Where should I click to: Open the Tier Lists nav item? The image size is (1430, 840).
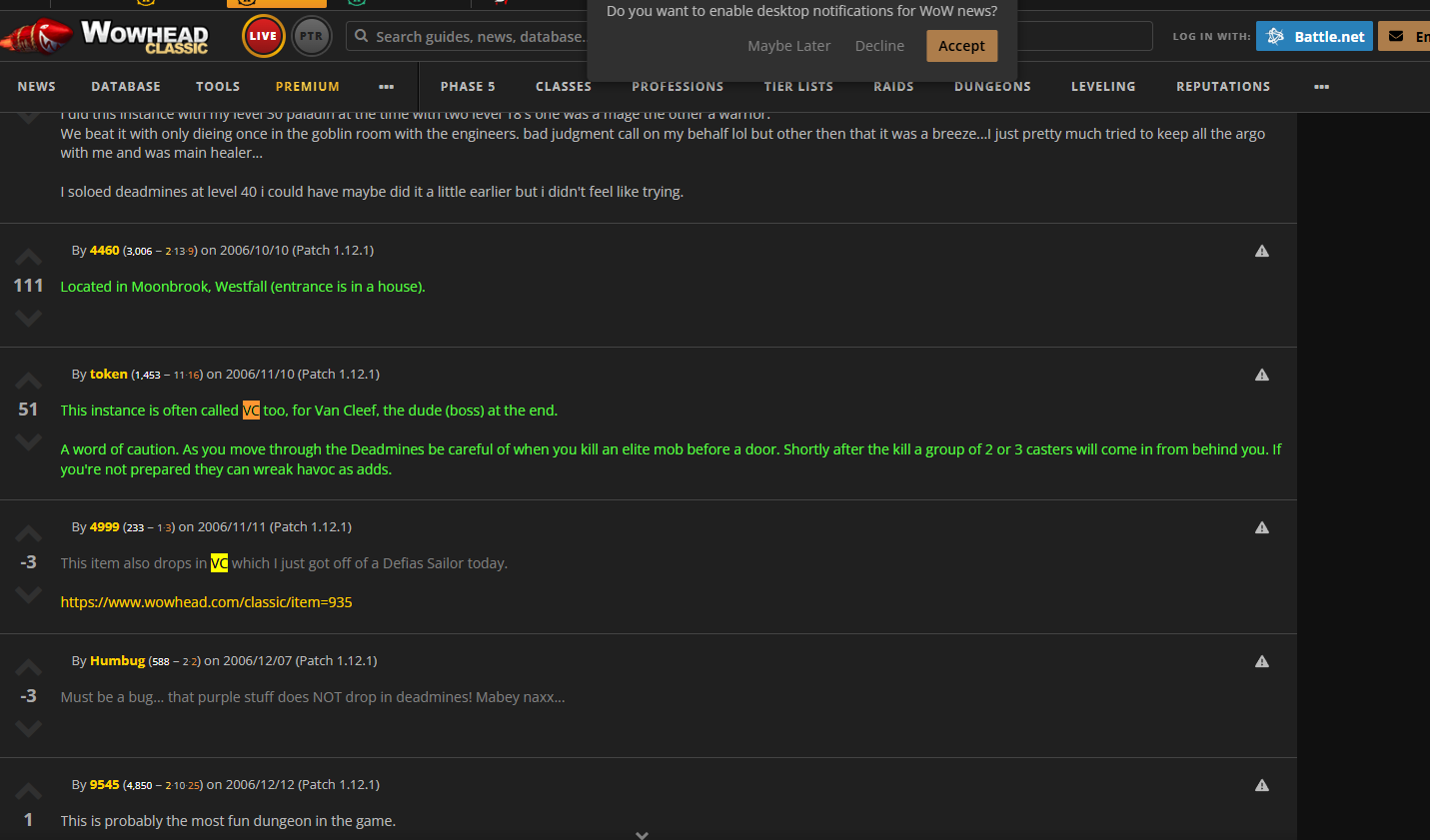798,87
